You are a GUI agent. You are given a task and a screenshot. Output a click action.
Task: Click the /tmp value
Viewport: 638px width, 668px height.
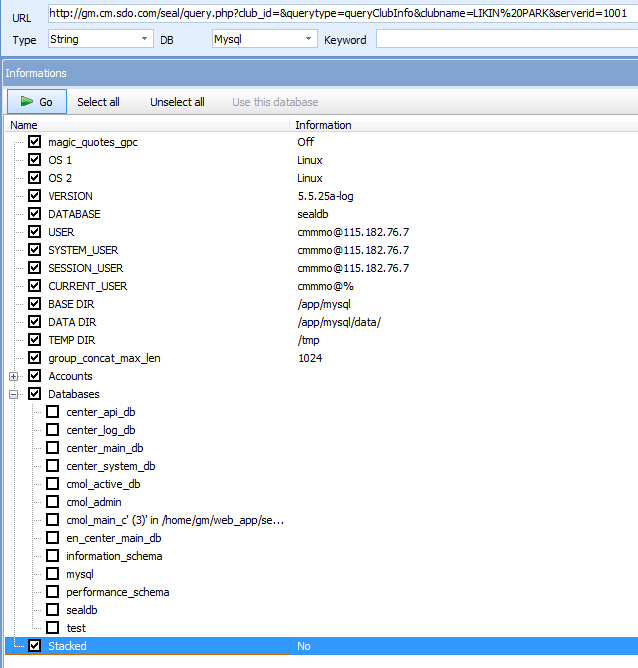(308, 340)
